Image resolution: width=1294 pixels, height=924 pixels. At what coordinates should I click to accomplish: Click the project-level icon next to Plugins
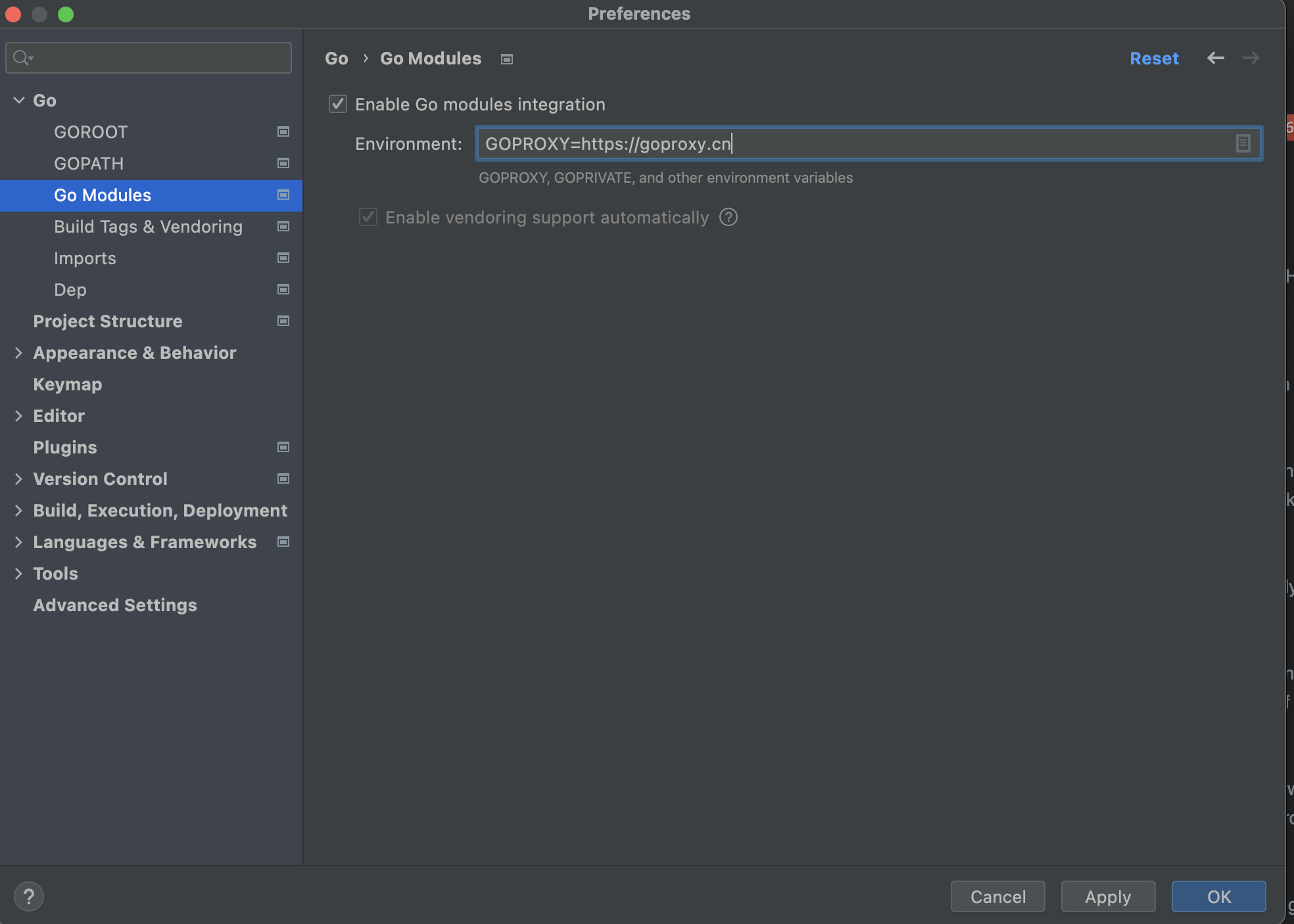[283, 448]
